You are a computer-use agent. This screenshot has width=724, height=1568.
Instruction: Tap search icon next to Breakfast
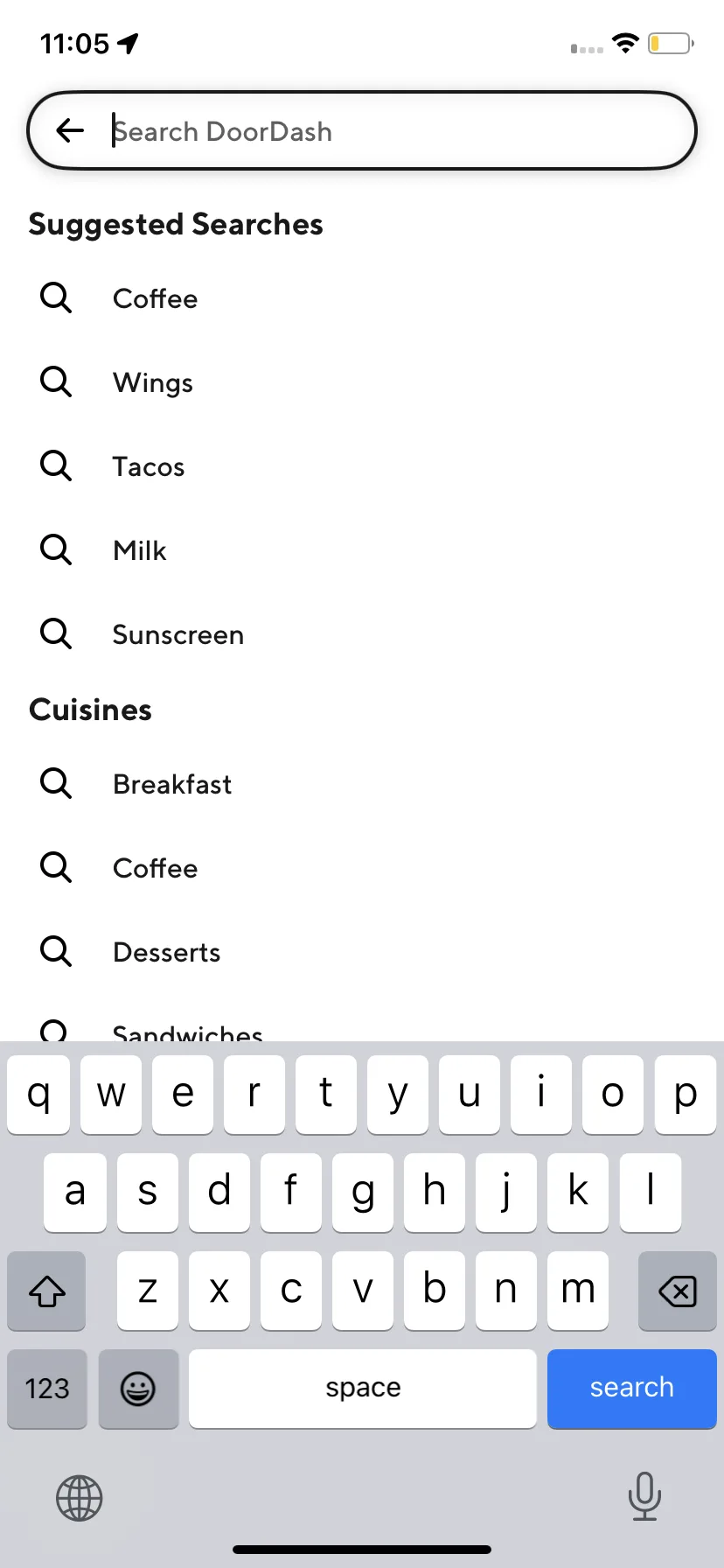[56, 783]
